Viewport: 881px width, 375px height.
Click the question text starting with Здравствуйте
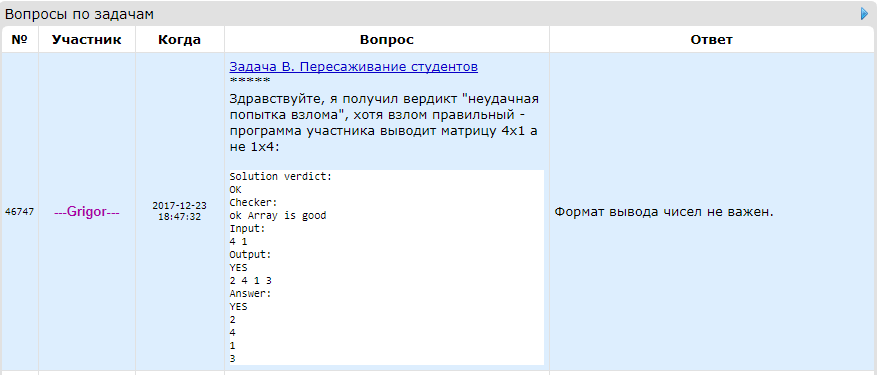coord(384,123)
